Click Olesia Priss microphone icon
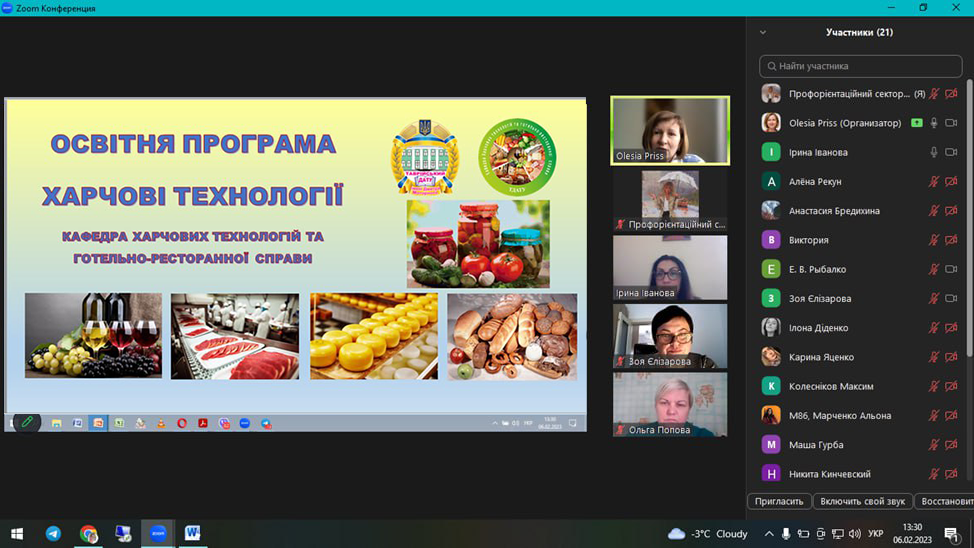Image resolution: width=974 pixels, height=548 pixels. (934, 123)
